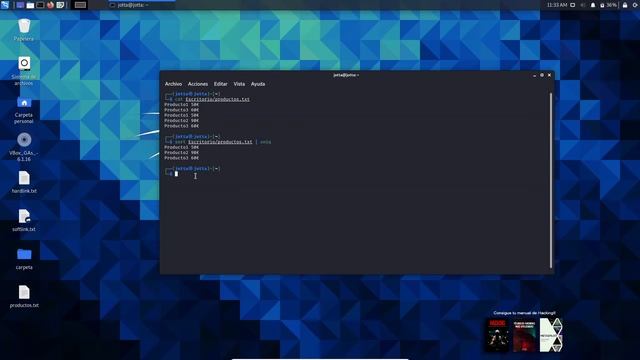Click the power/logout icon in panel
The width and height of the screenshot is (640, 360).
(x=635, y=5)
